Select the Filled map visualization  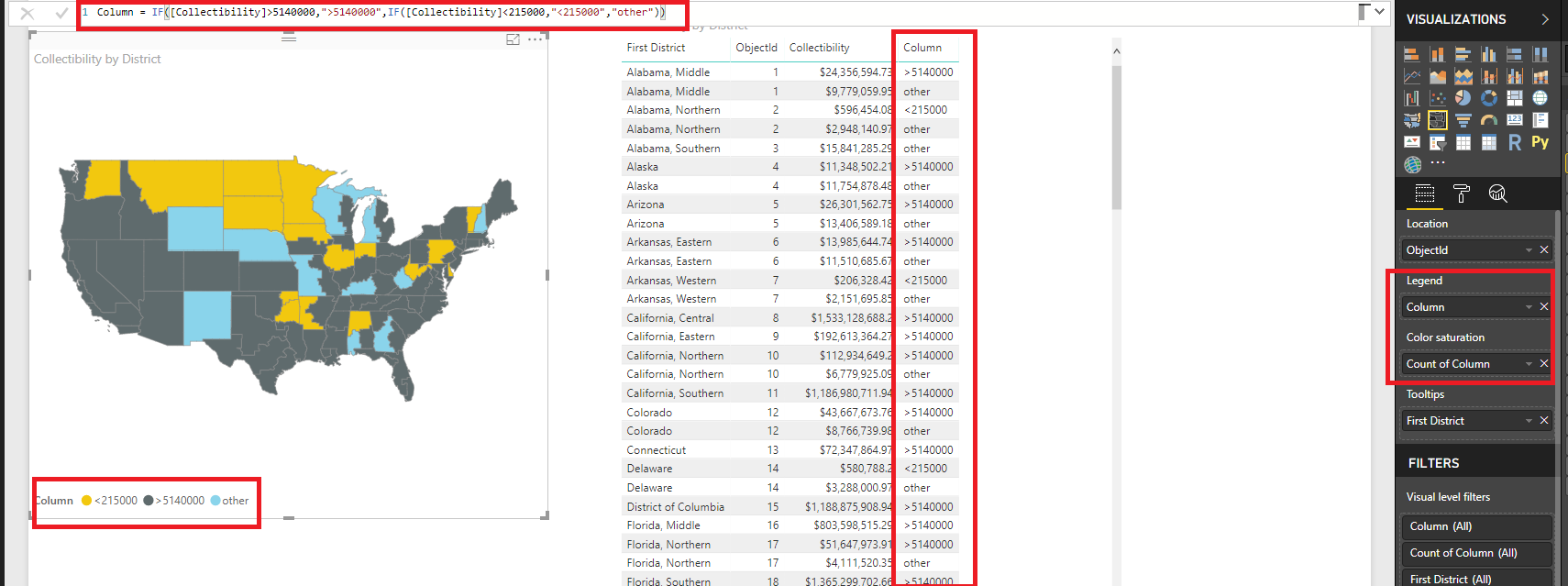pyautogui.click(x=1411, y=120)
